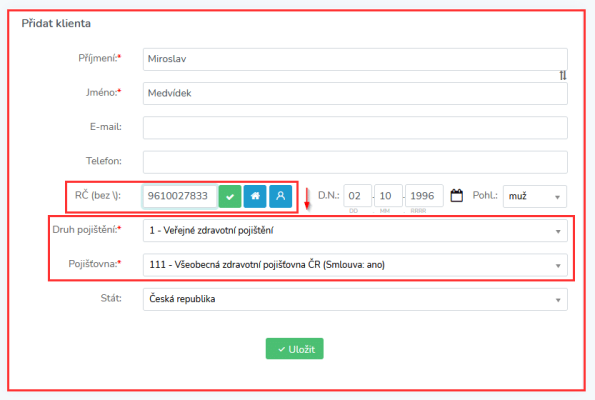
Task: Click the green Uložit button
Action: [x=294, y=349]
